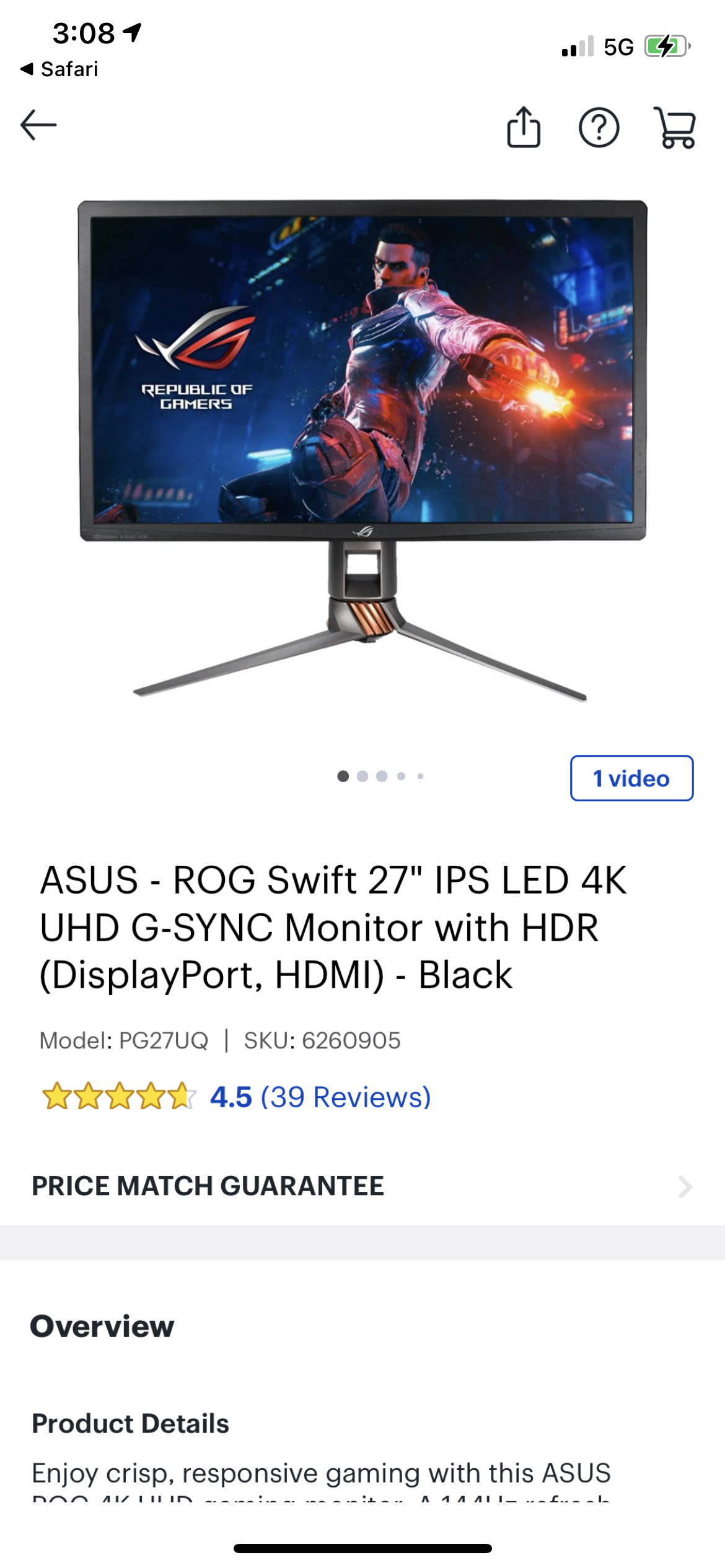Screen dimensions: 725x1568
Task: Click the star rating icons
Action: tap(118, 1097)
